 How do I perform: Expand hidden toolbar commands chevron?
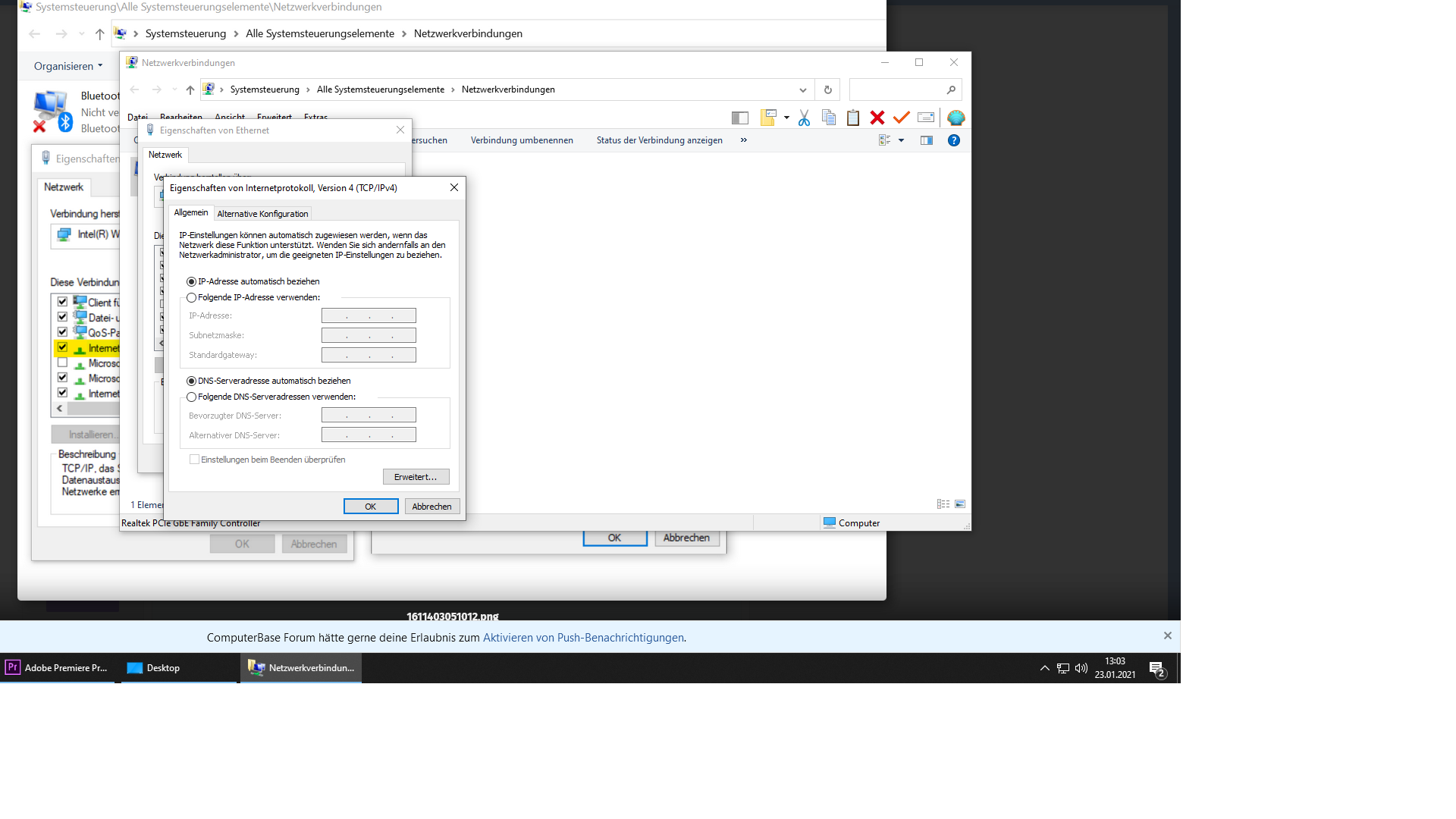(743, 140)
